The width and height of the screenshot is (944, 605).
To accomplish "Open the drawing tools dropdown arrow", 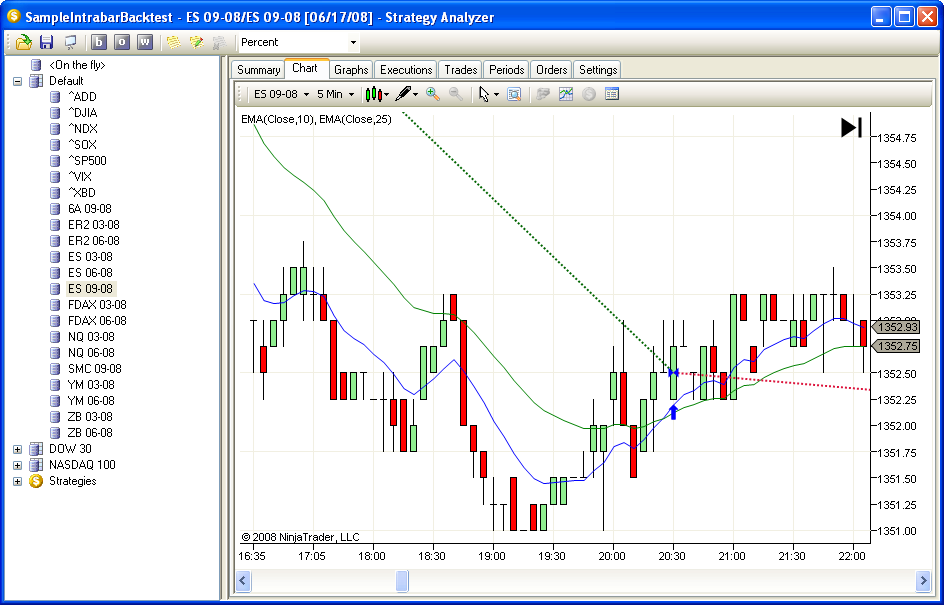I will pyautogui.click(x=415, y=95).
